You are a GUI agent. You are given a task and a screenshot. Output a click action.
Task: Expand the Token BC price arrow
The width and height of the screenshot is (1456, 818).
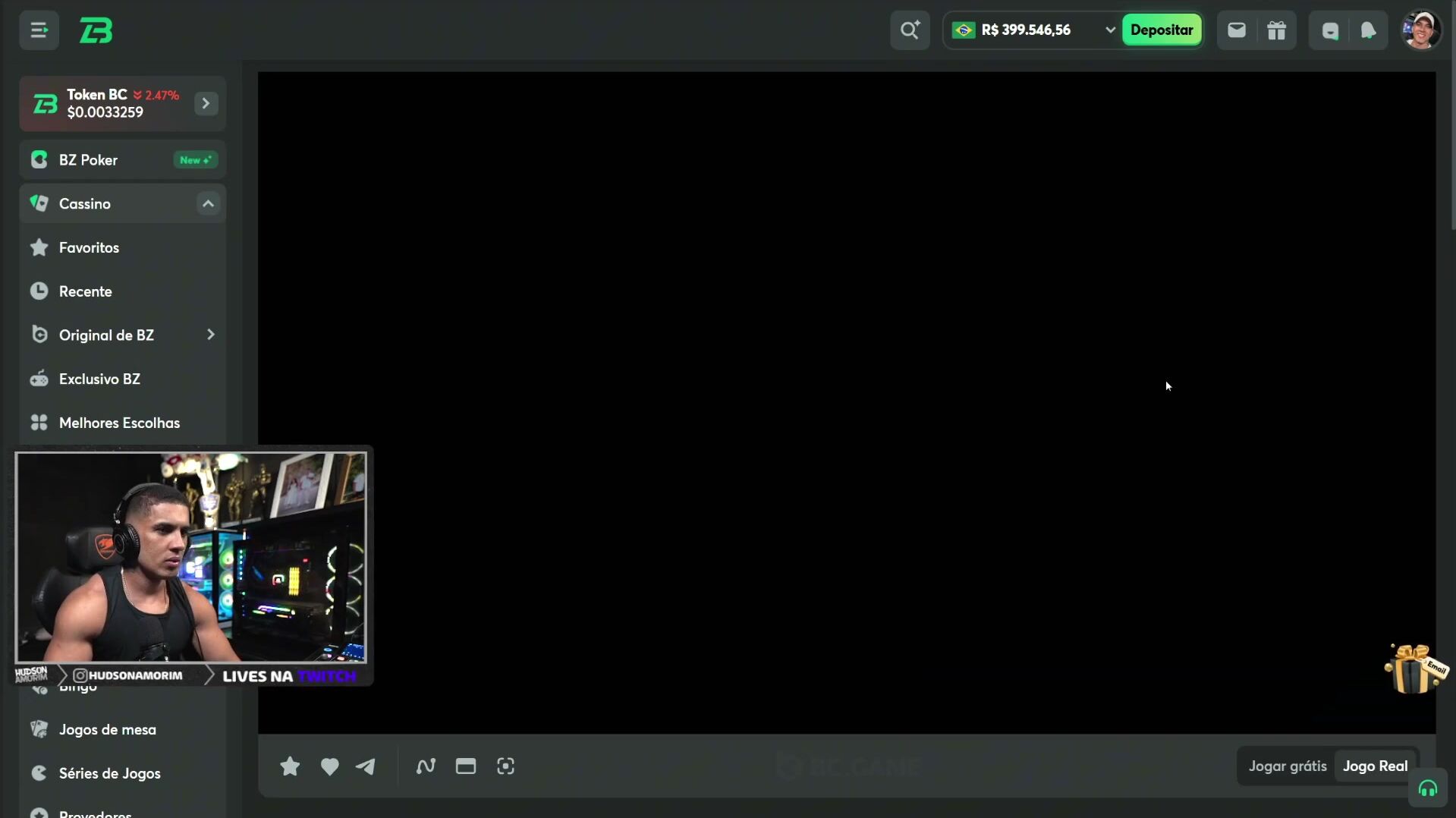[x=206, y=104]
